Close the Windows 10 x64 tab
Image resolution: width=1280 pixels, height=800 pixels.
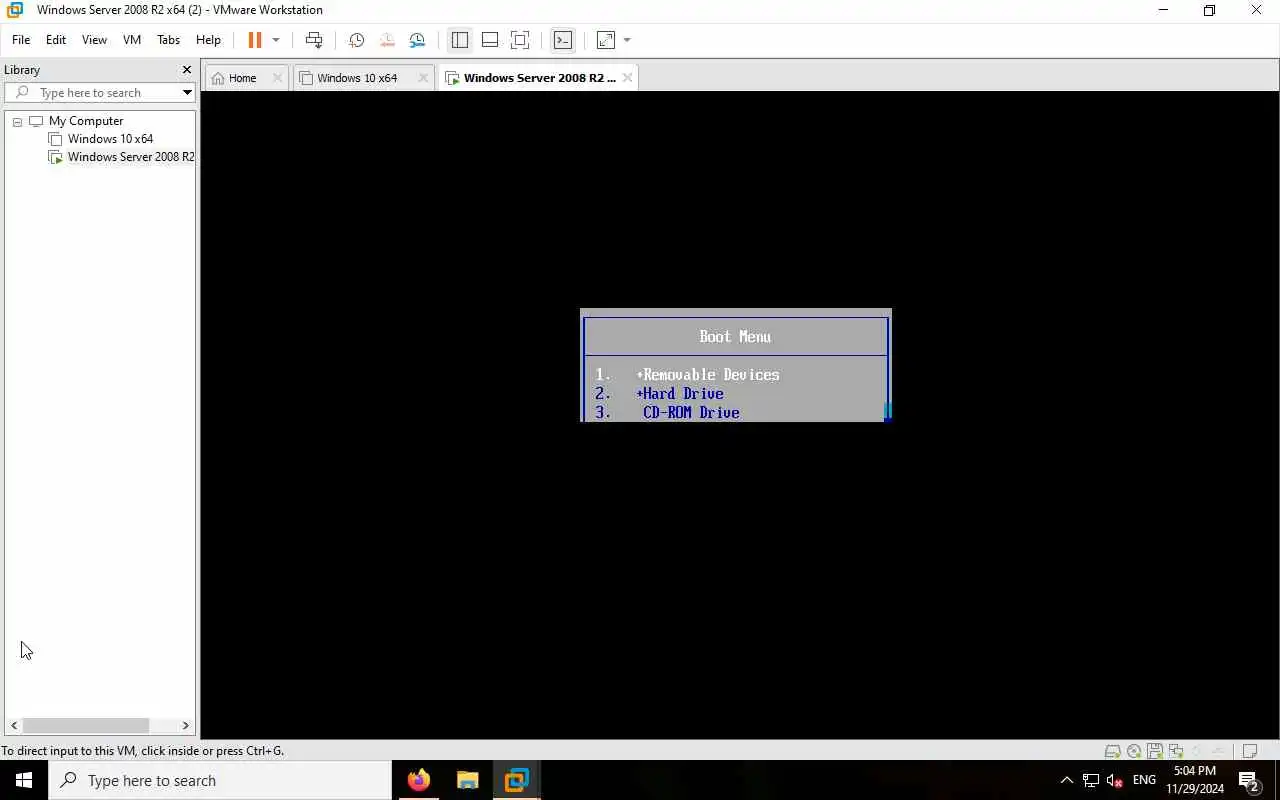(423, 78)
